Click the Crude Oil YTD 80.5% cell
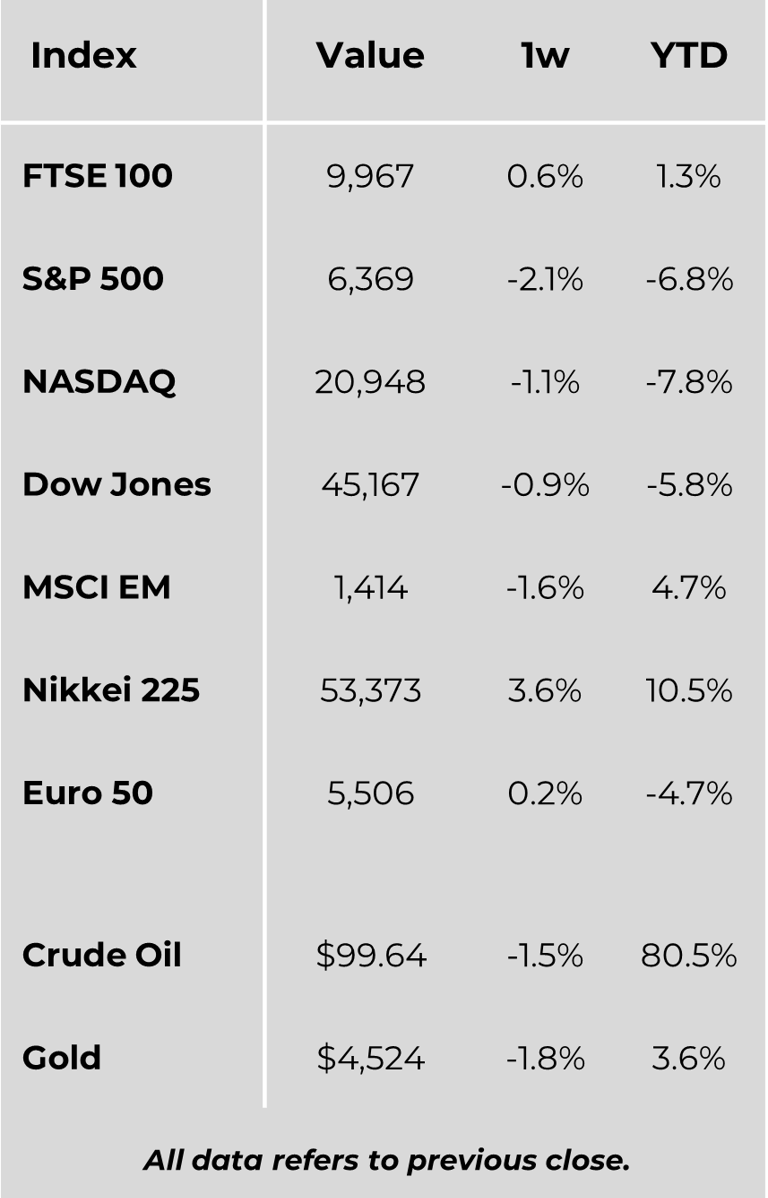Image resolution: width=768 pixels, height=1198 pixels. pyautogui.click(x=689, y=955)
